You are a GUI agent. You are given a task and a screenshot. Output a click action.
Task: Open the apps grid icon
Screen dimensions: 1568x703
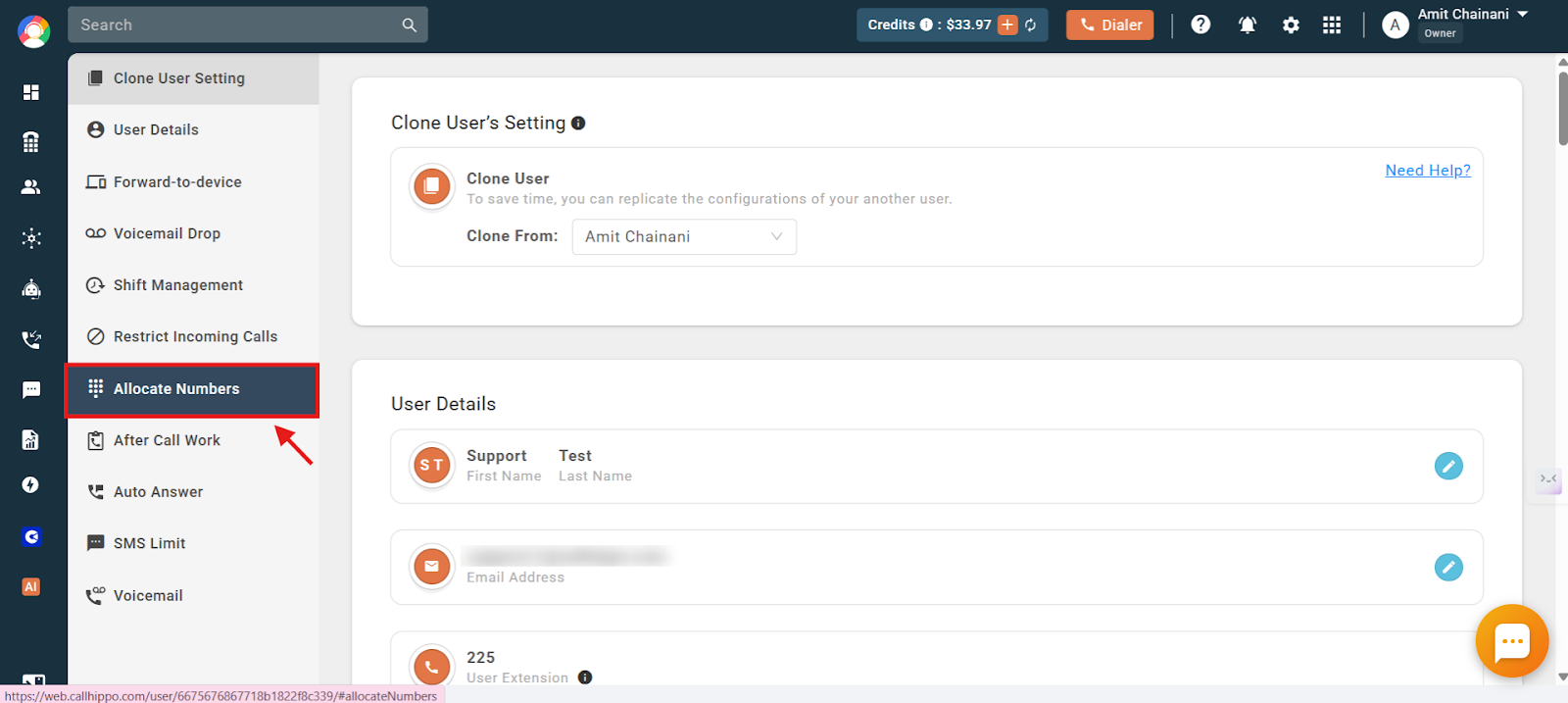click(1331, 25)
